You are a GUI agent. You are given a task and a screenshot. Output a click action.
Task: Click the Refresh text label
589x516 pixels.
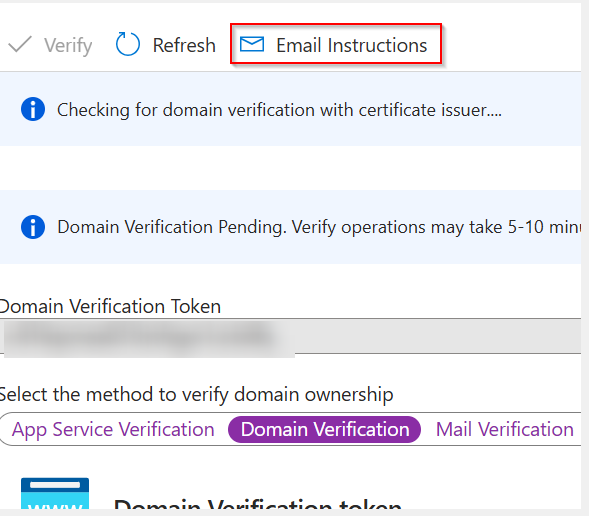coord(184,45)
